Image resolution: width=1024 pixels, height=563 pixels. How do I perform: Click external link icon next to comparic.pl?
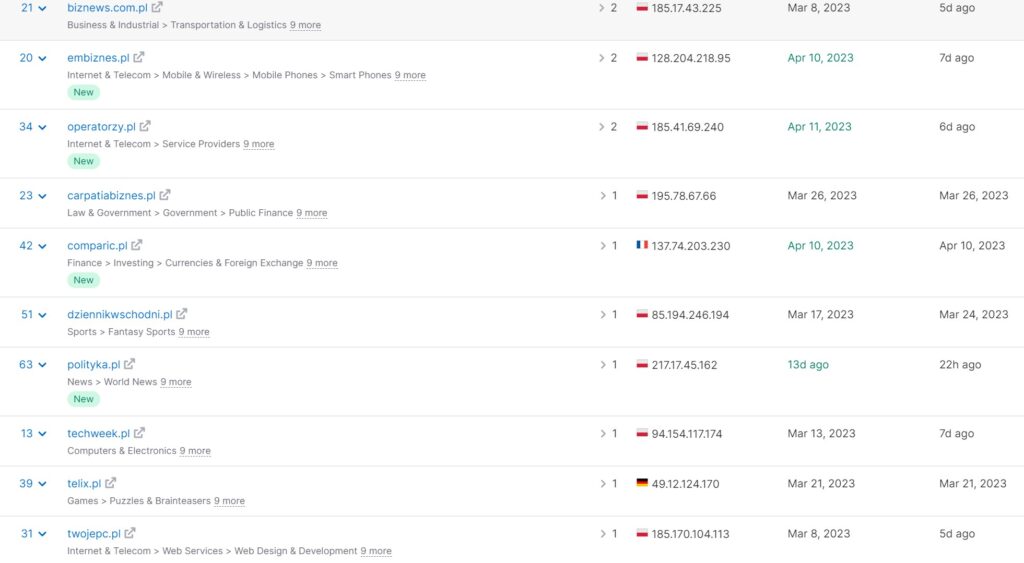(136, 245)
